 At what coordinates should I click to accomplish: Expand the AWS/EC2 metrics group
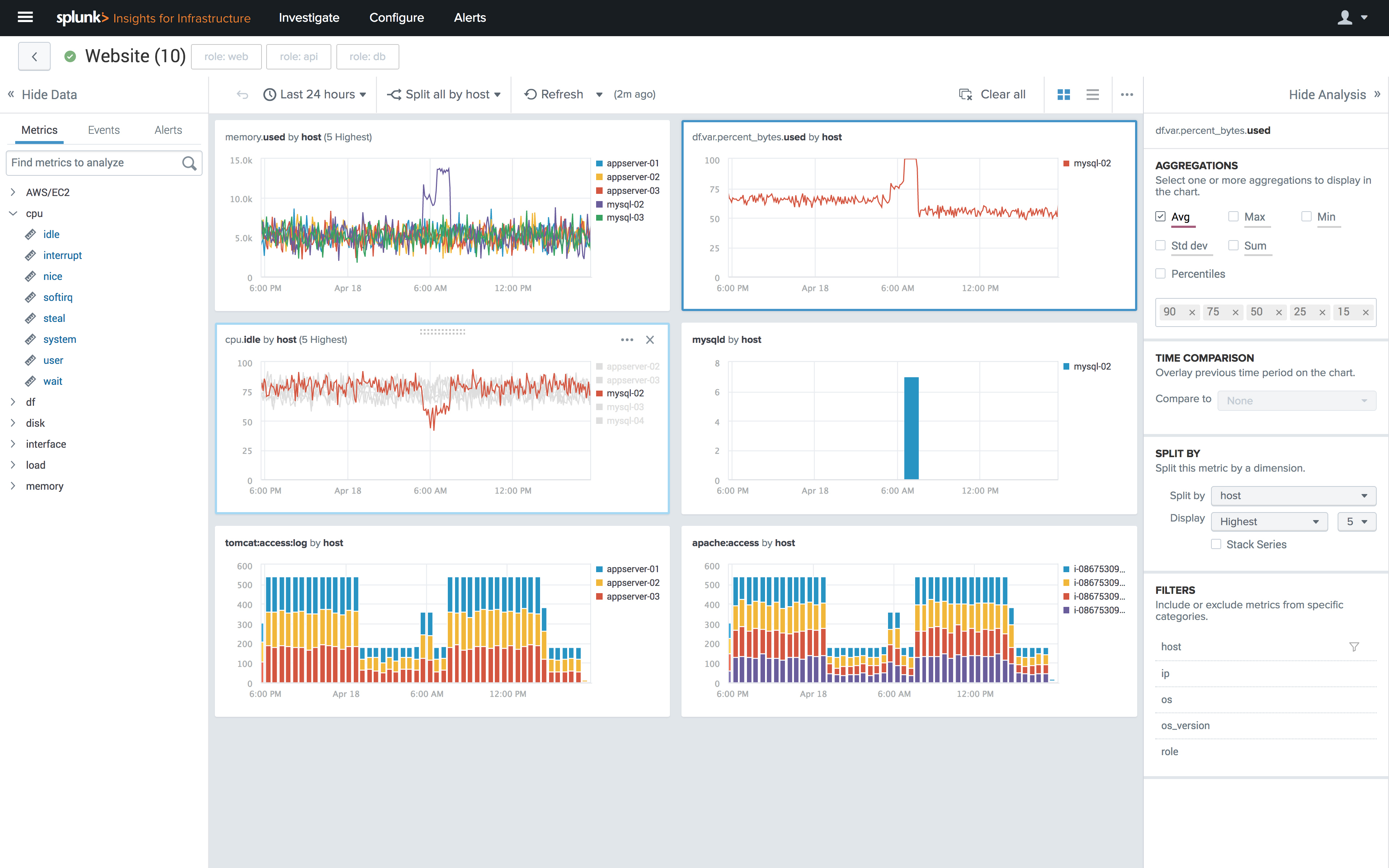pos(13,192)
